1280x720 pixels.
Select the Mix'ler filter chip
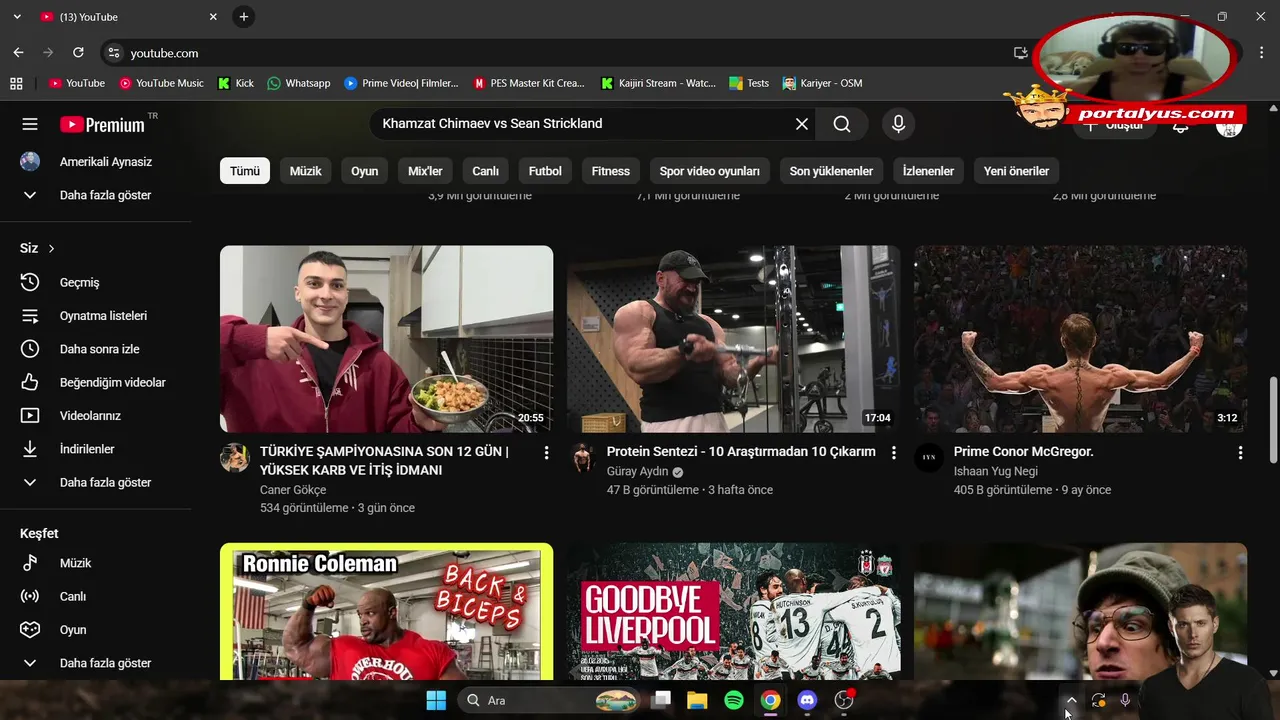(x=425, y=171)
